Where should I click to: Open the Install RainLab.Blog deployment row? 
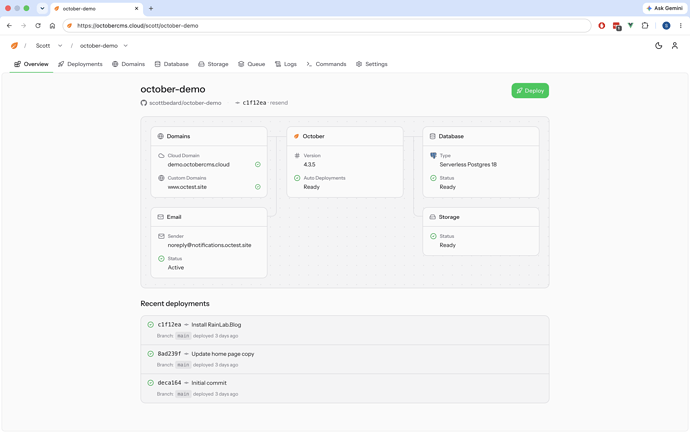point(345,330)
